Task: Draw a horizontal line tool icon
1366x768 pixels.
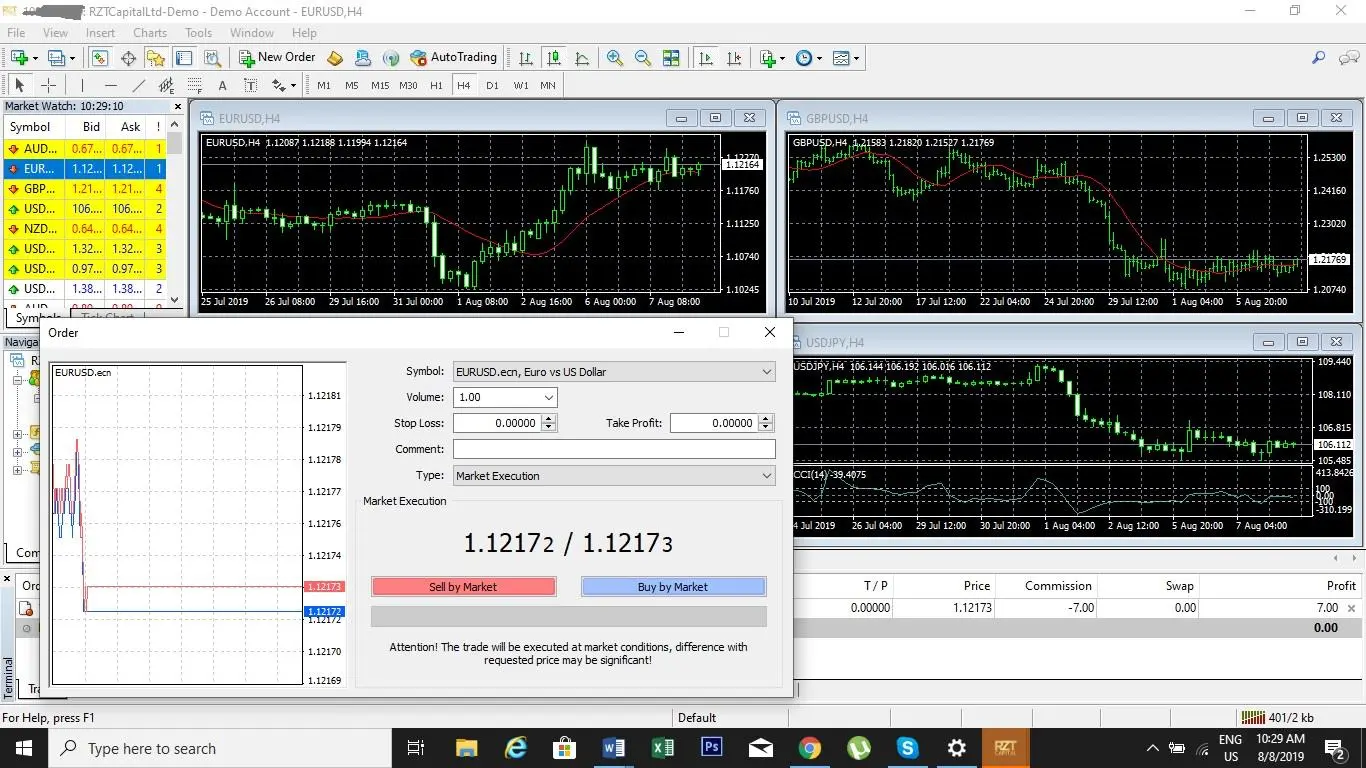Action: (x=111, y=85)
